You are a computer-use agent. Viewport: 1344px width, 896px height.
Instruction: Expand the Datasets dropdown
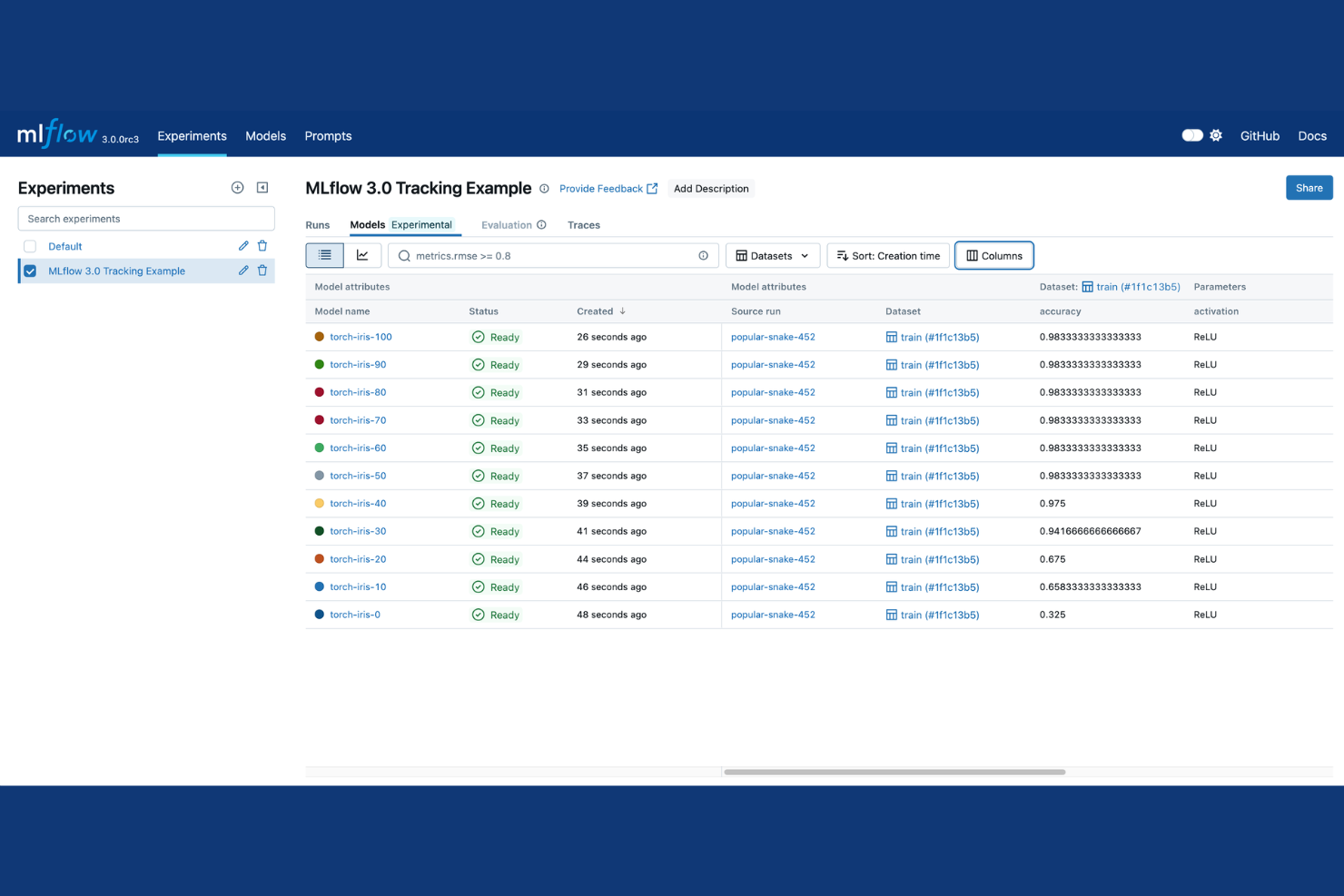tap(773, 256)
